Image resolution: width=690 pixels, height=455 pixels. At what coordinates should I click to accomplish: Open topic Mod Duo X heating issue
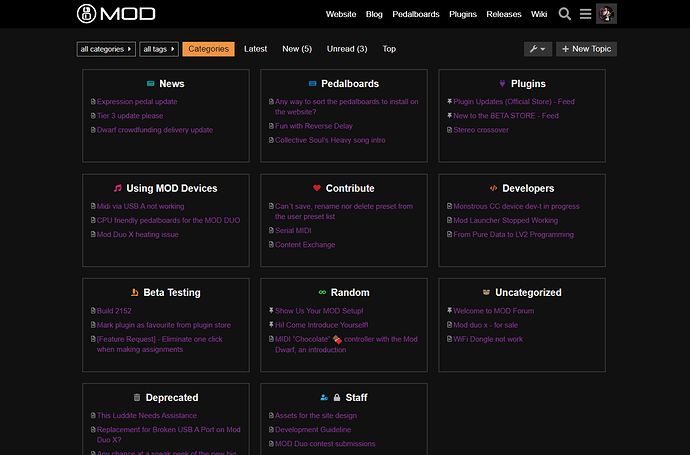click(x=138, y=235)
